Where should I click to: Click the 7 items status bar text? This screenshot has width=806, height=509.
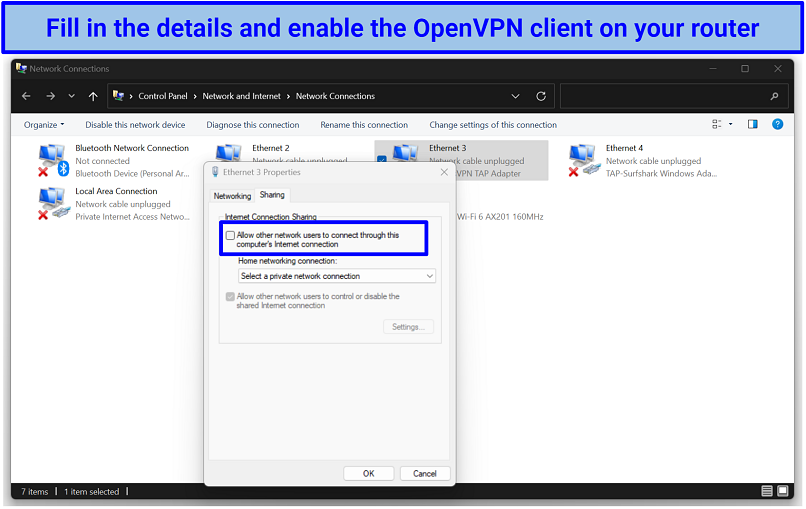pos(34,492)
